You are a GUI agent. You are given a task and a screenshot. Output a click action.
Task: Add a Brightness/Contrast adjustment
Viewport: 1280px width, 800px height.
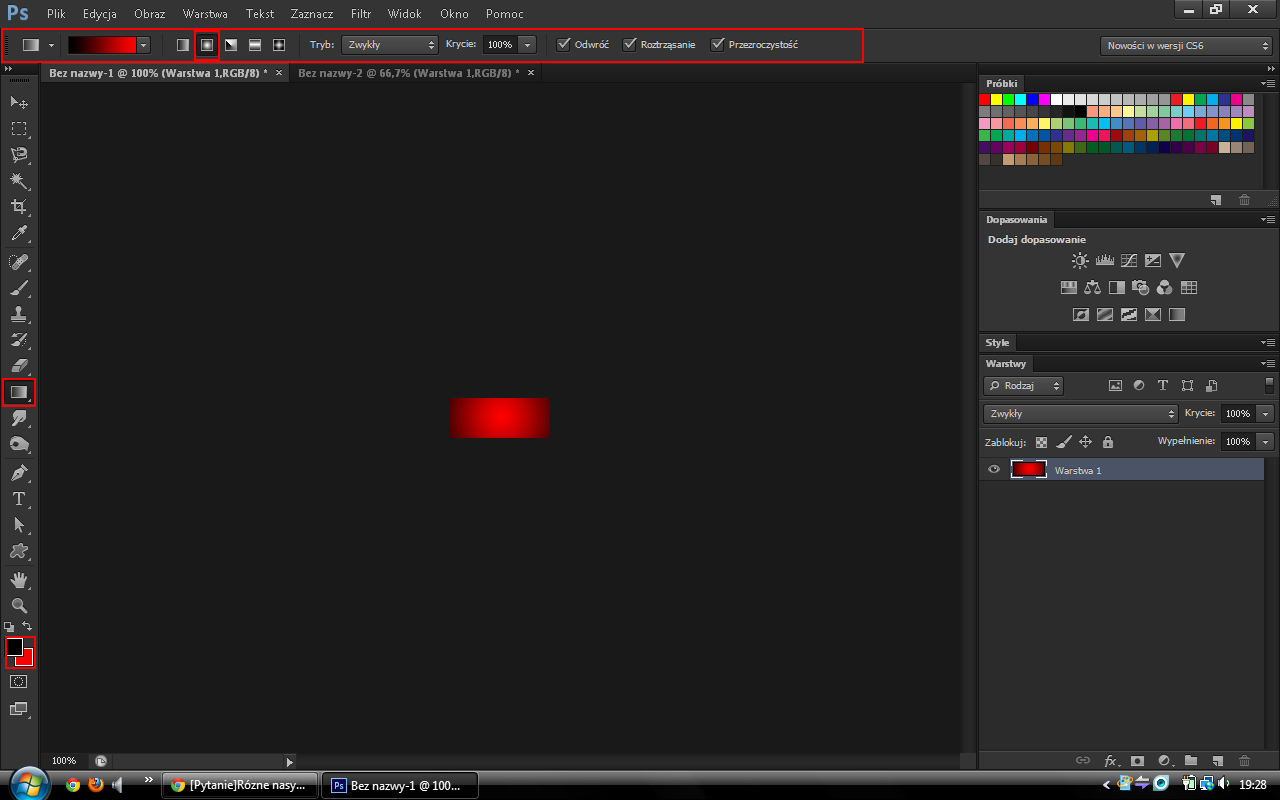(x=1080, y=261)
